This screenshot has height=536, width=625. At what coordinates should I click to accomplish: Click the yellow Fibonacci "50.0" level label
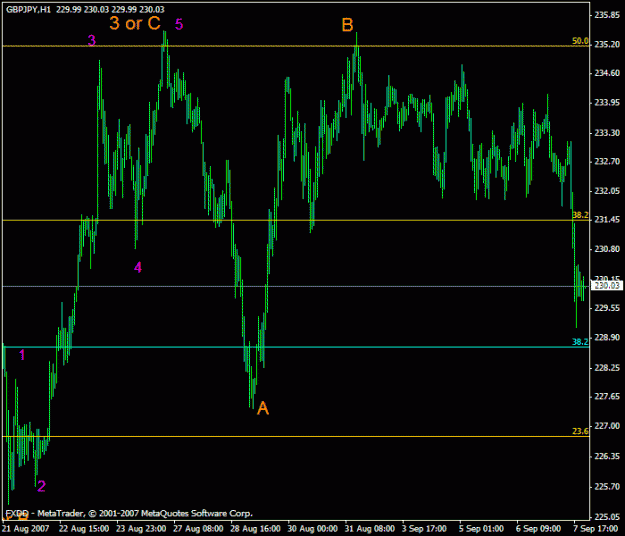click(580, 41)
